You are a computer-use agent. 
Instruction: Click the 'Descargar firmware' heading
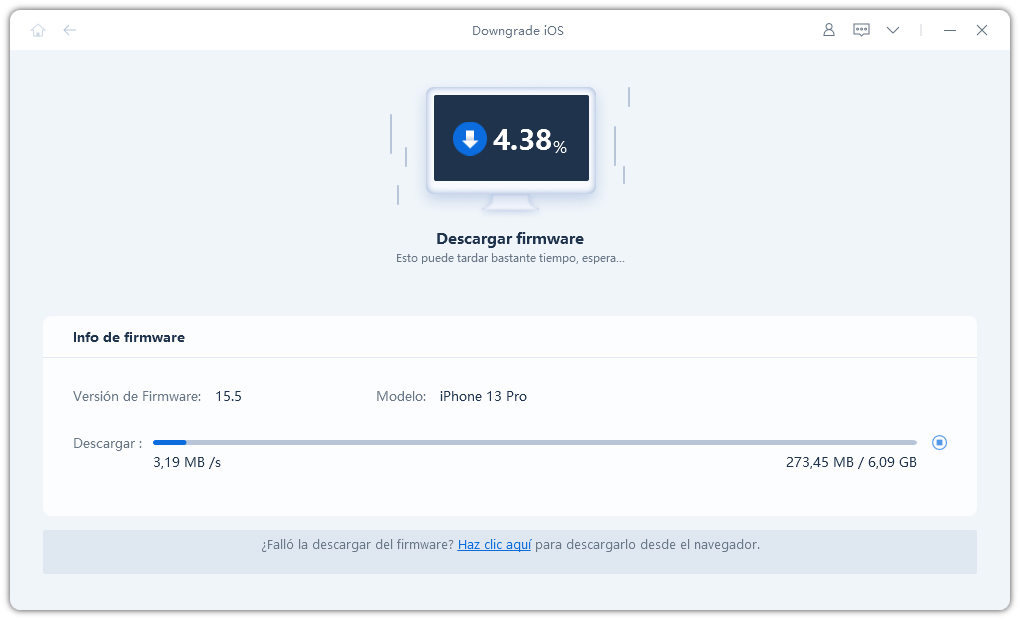[x=510, y=239]
